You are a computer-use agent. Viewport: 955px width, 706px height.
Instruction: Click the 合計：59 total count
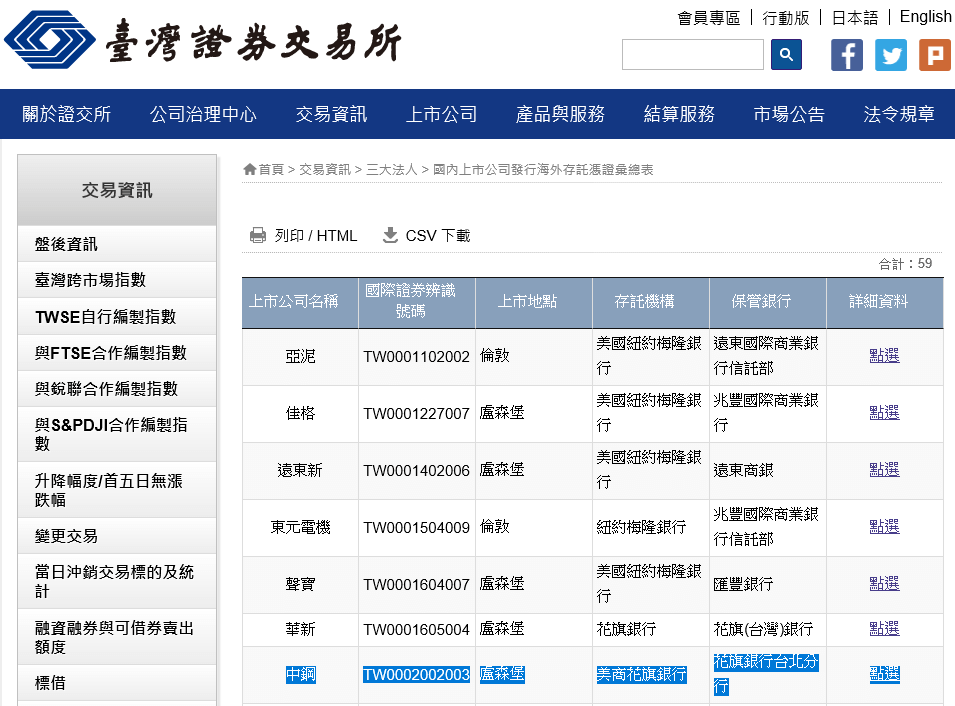[x=905, y=264]
